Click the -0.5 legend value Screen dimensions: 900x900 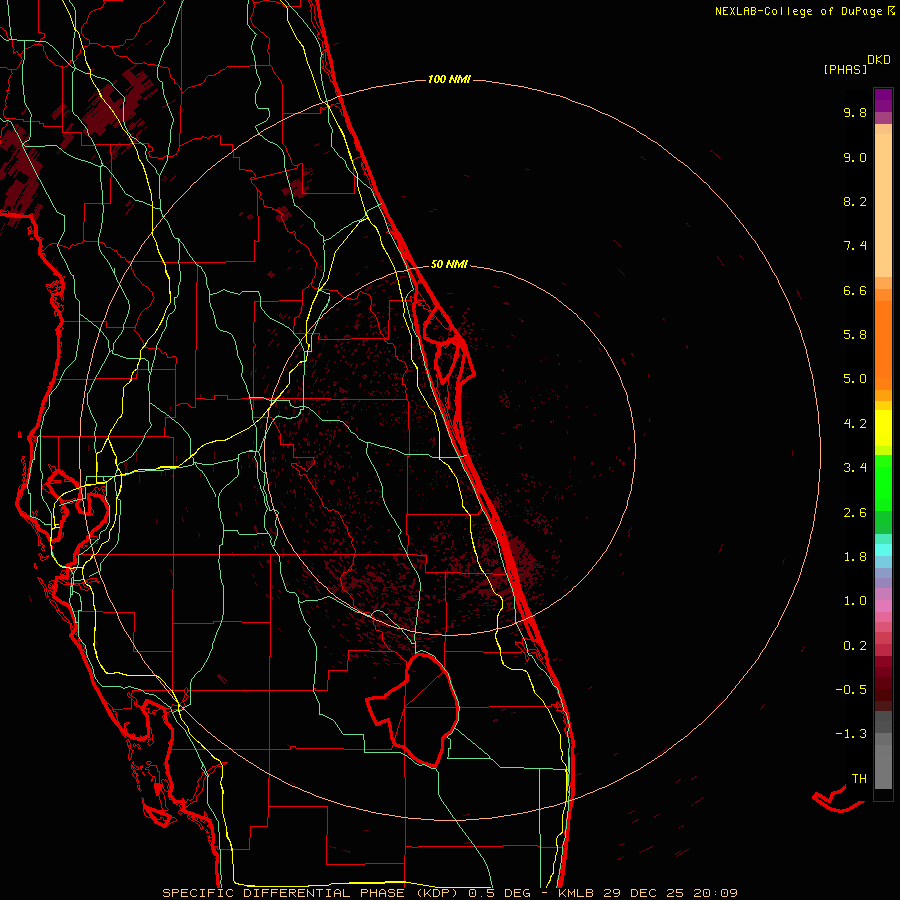[851, 690]
